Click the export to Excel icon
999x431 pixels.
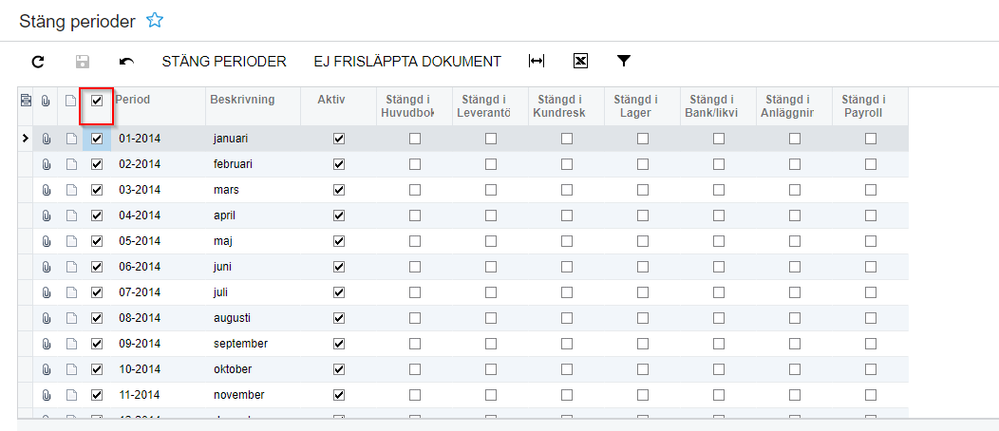(x=580, y=62)
